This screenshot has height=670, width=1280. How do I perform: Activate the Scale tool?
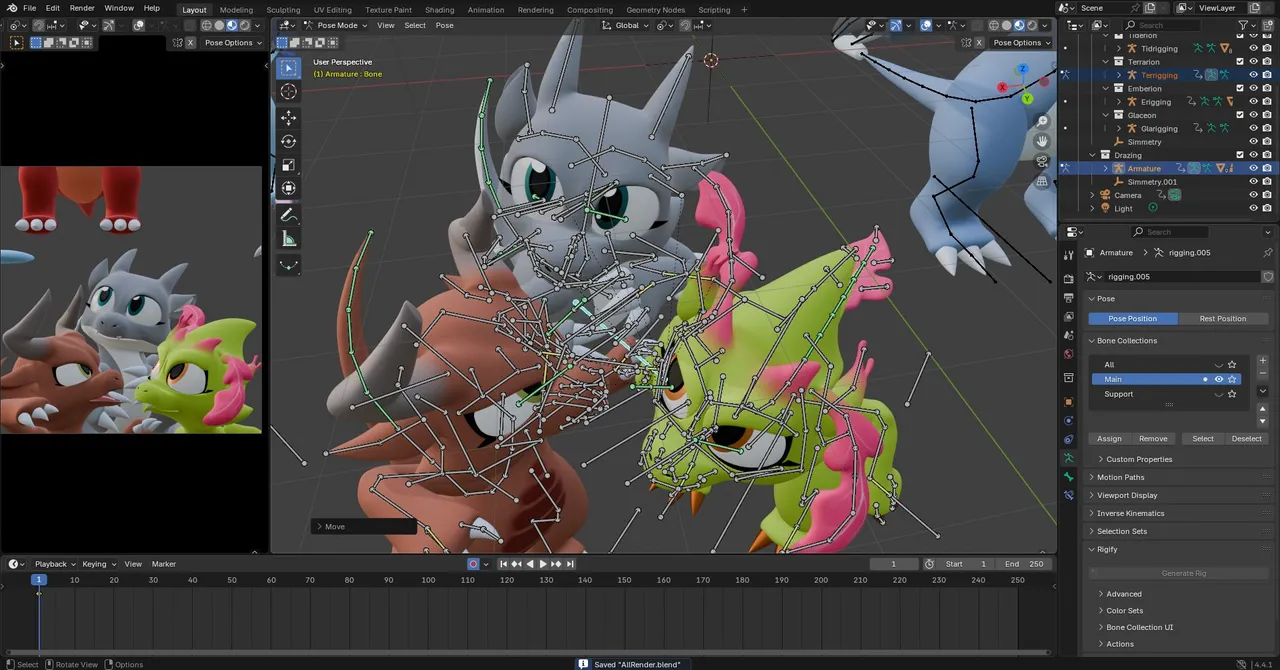288,165
